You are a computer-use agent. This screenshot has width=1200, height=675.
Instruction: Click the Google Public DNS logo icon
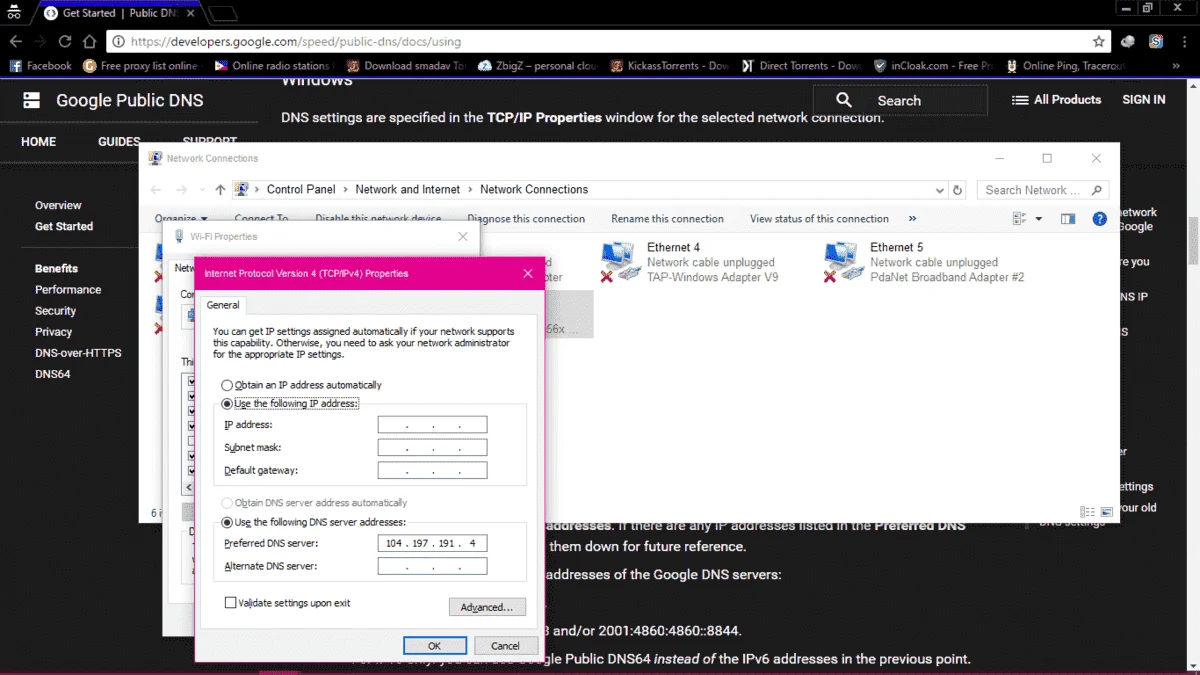coord(32,100)
